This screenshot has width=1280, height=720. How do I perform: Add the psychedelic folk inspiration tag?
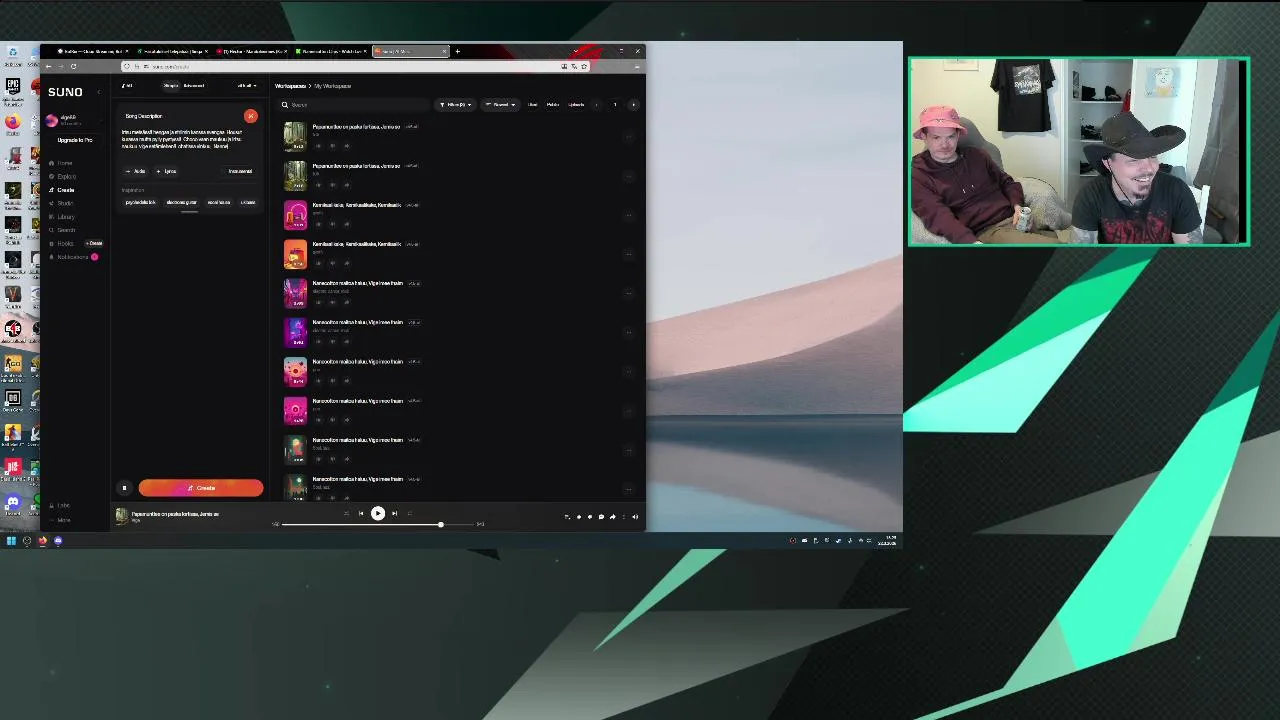(140, 202)
